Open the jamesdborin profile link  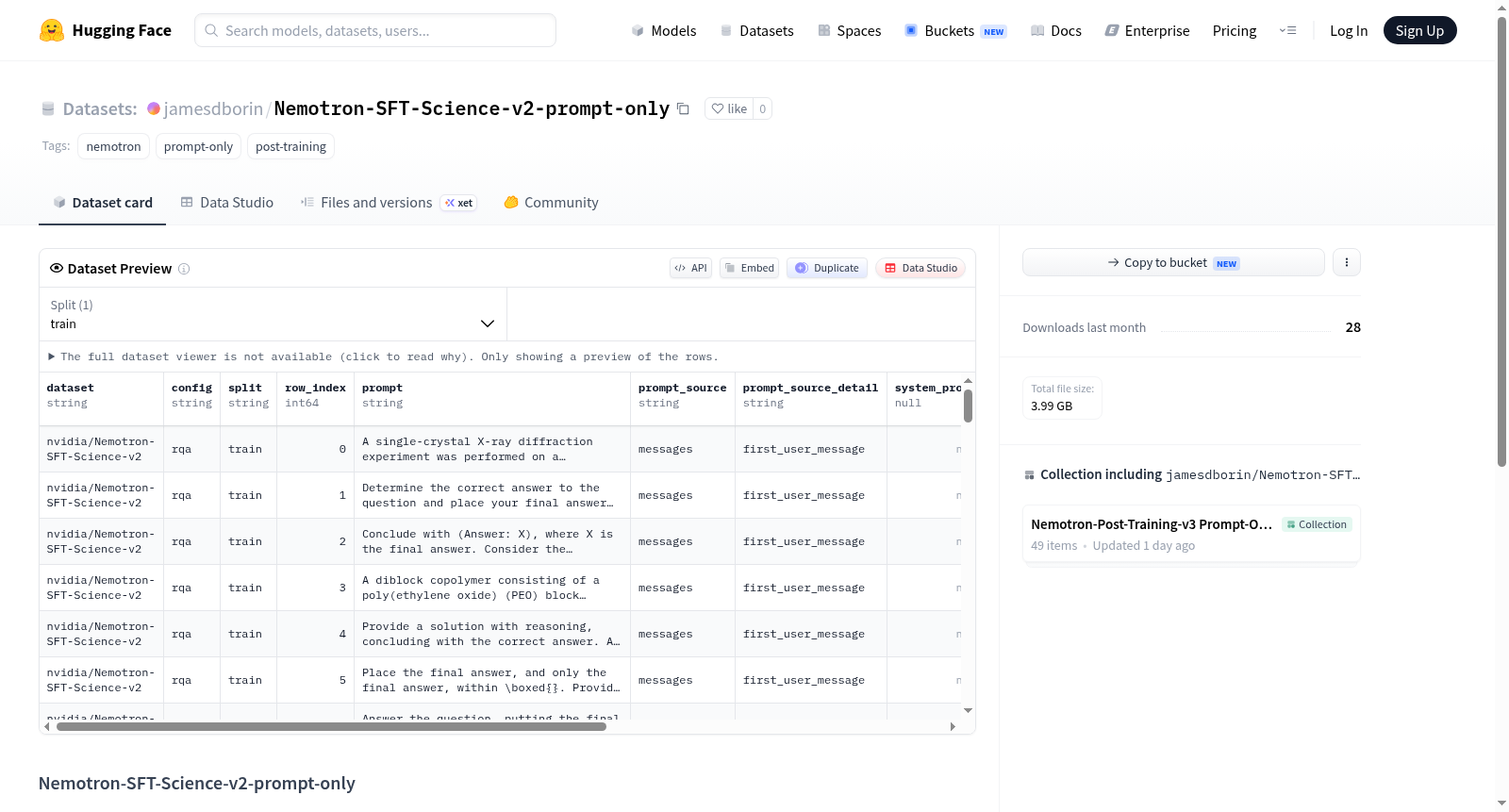(213, 108)
